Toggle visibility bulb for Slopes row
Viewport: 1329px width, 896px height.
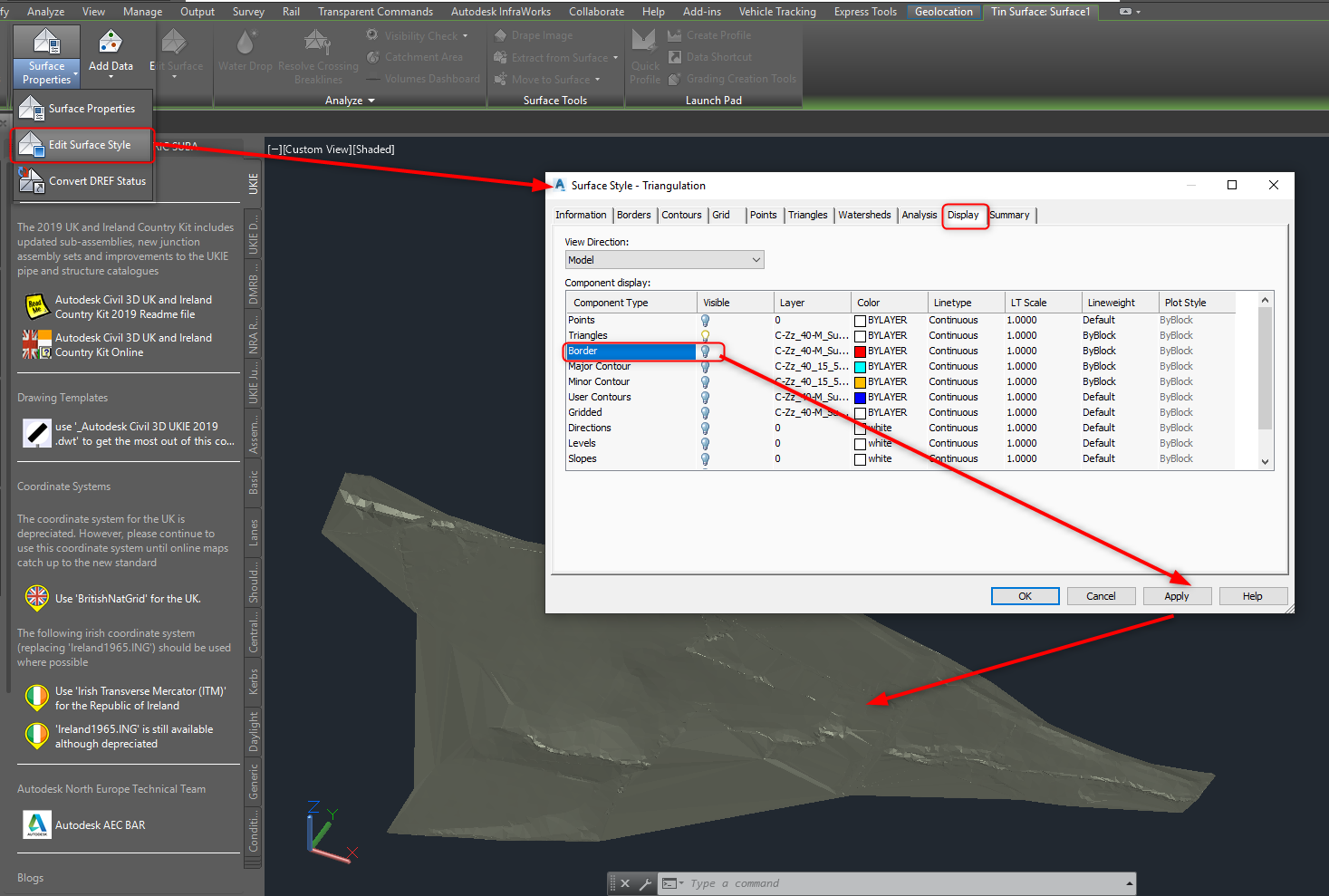[x=705, y=458]
